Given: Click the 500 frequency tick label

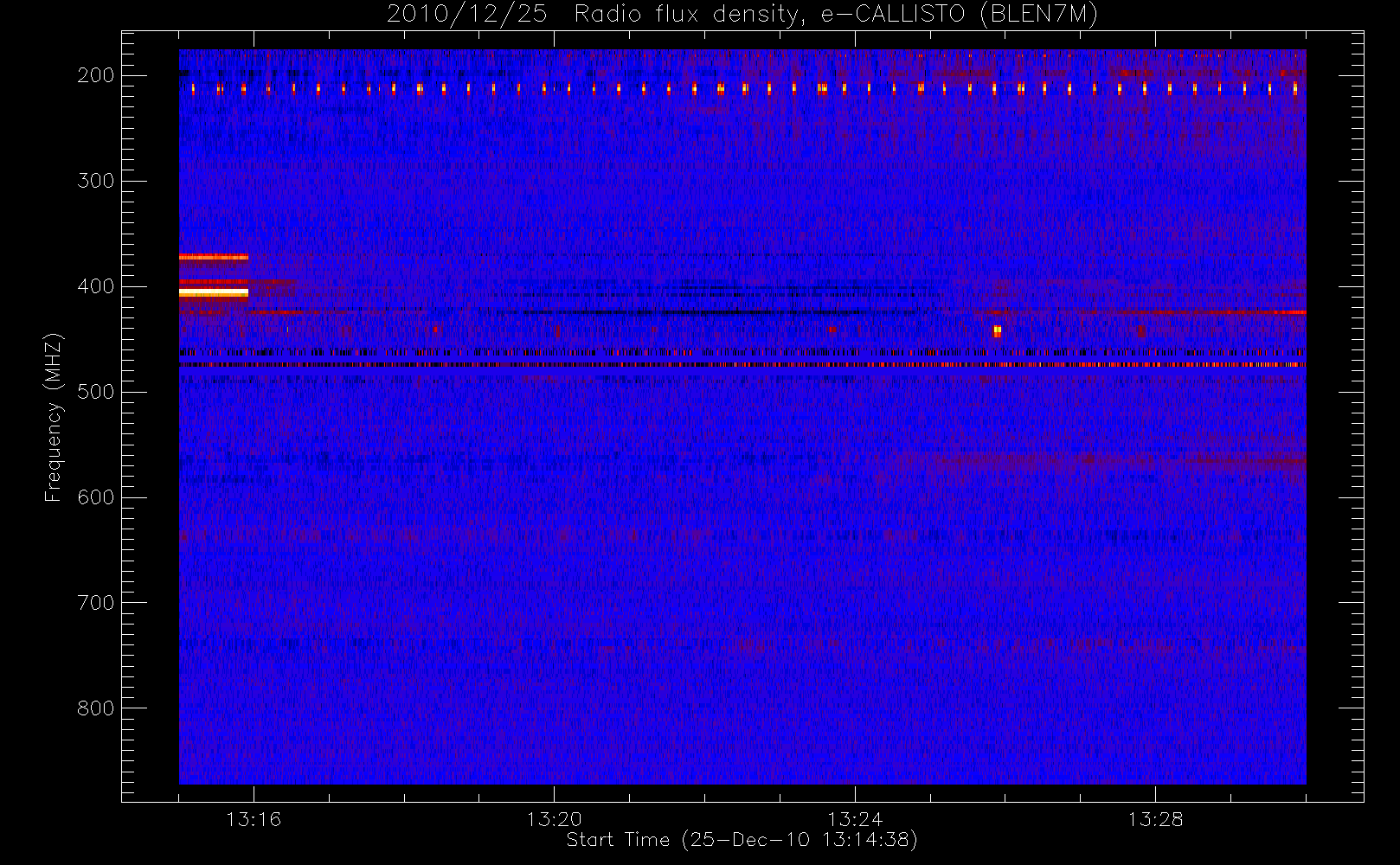Looking at the screenshot, I should click(96, 392).
